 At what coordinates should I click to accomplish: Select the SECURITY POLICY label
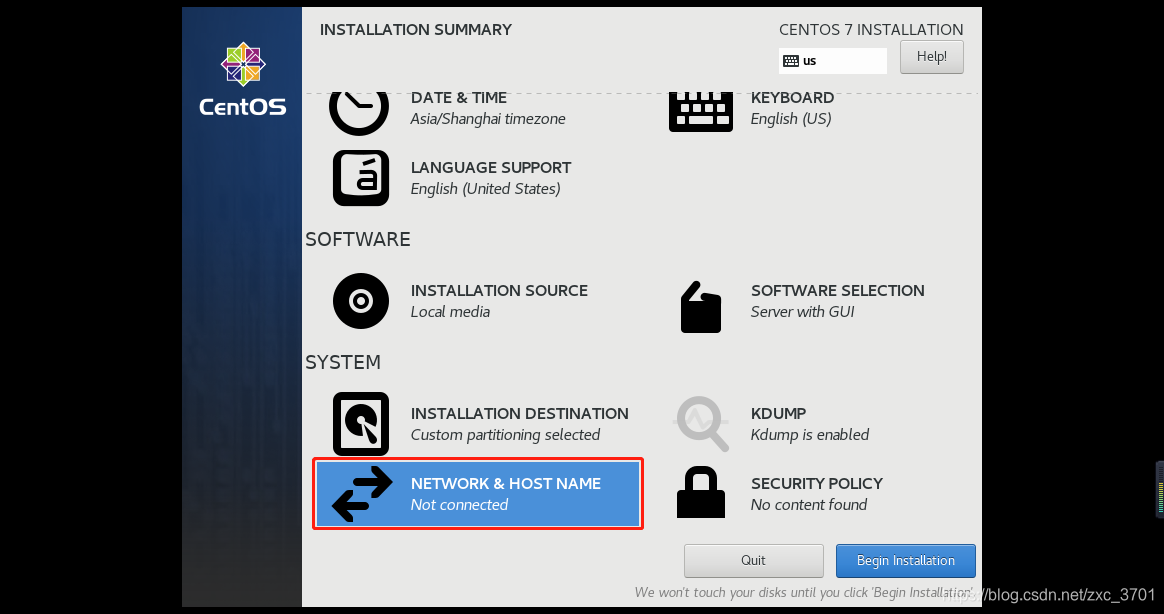[x=817, y=483]
